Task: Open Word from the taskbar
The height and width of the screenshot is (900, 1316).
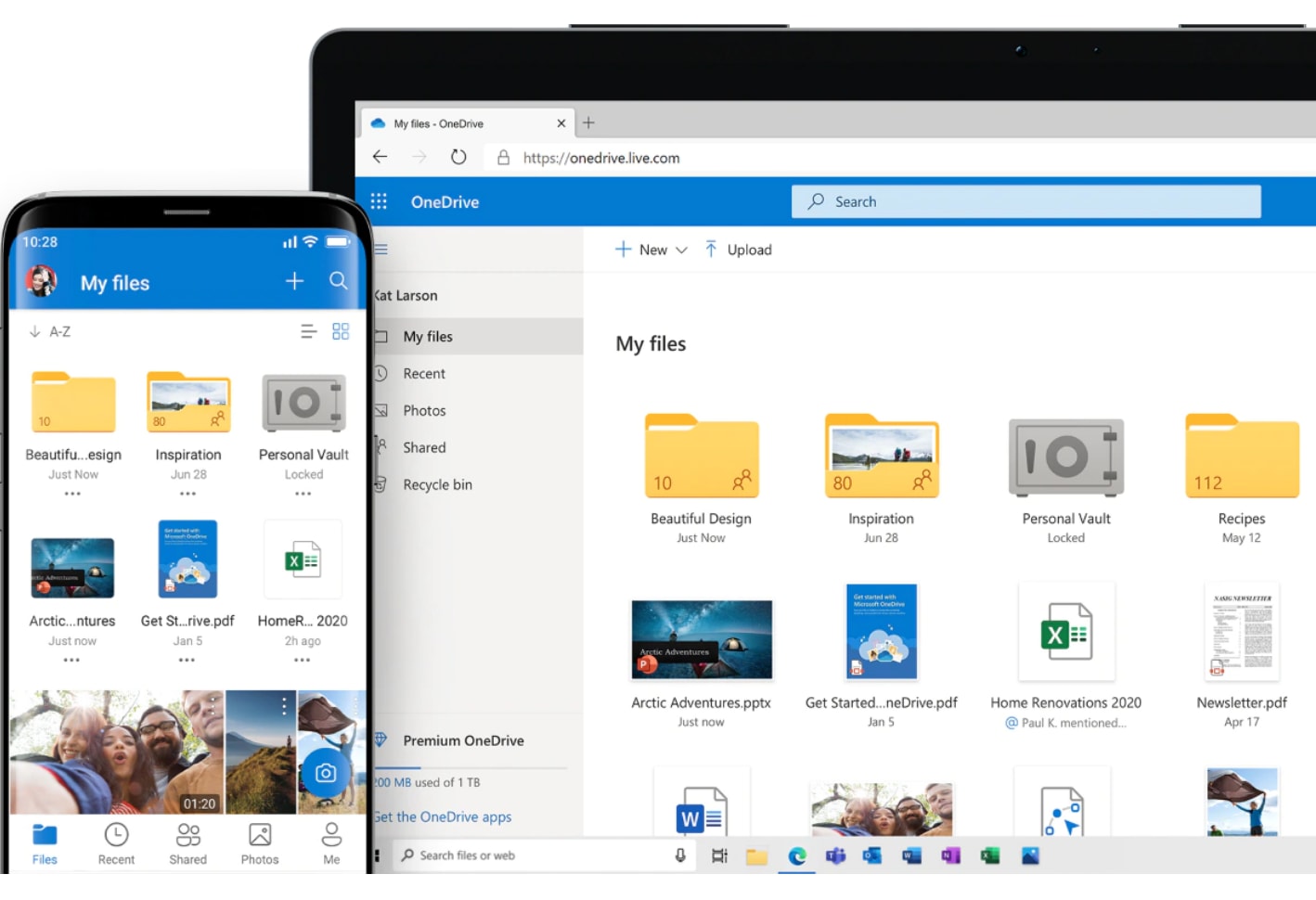Action: pyautogui.click(x=911, y=855)
